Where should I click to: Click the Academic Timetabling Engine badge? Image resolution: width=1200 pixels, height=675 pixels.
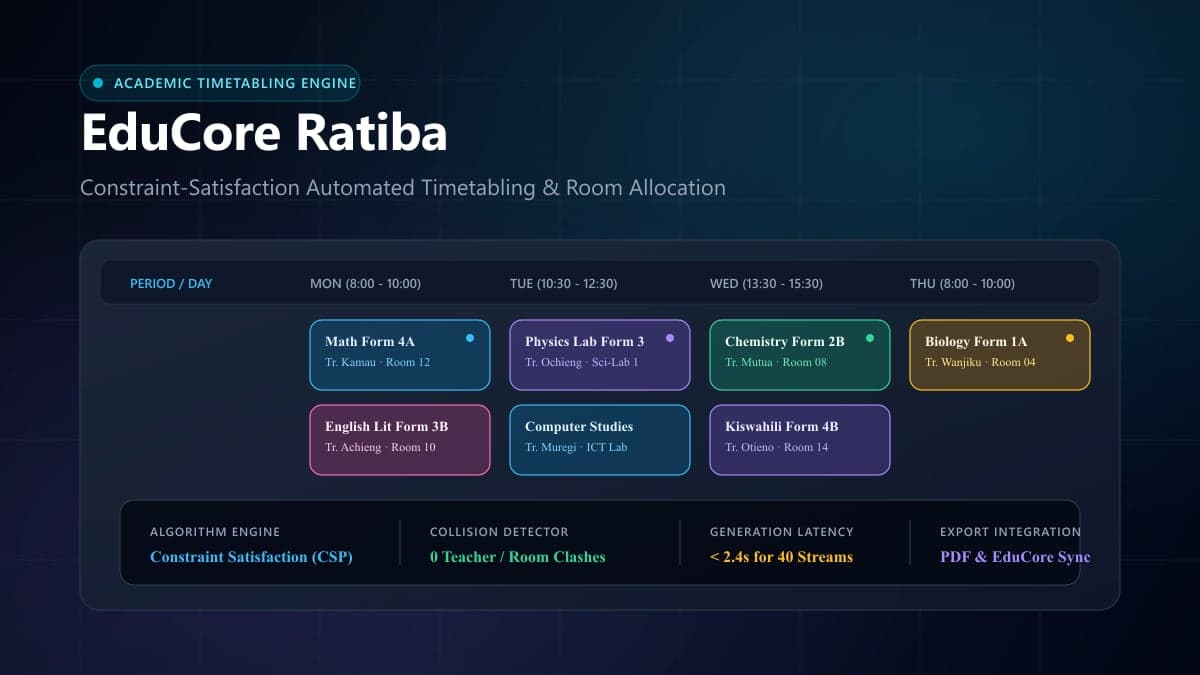[x=220, y=83]
